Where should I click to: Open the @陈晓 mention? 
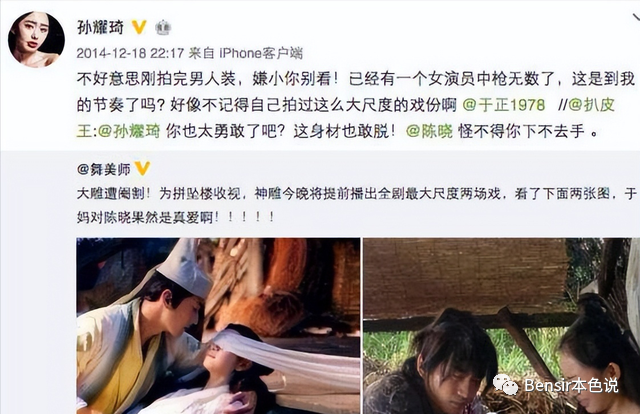[429, 131]
